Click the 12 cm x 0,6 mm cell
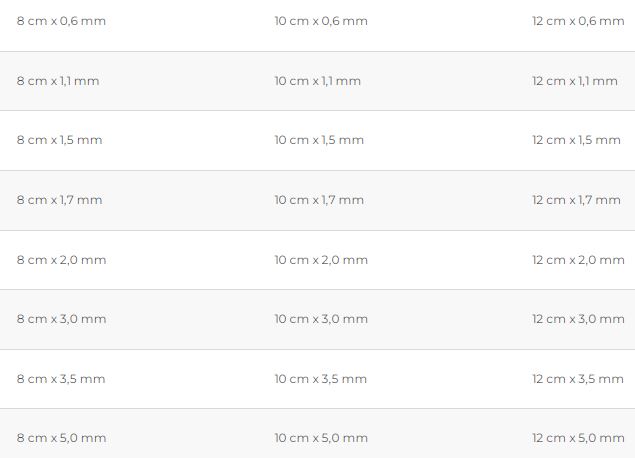 pos(578,21)
